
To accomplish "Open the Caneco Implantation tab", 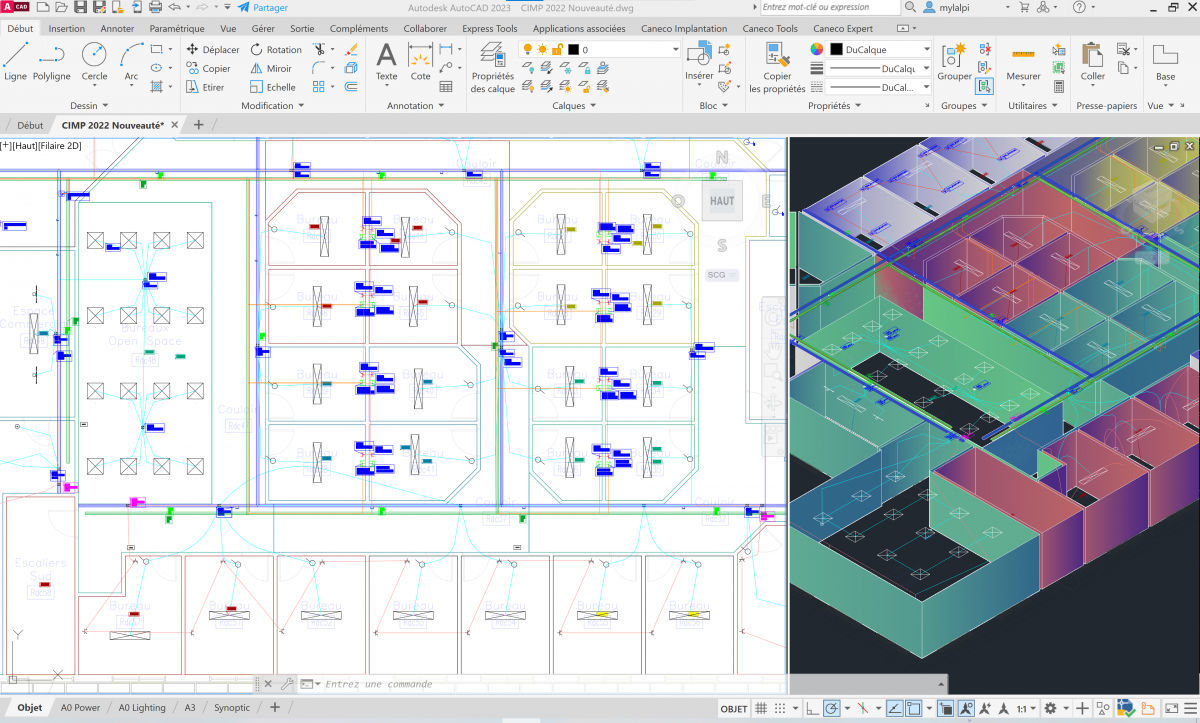I will (x=684, y=29).
